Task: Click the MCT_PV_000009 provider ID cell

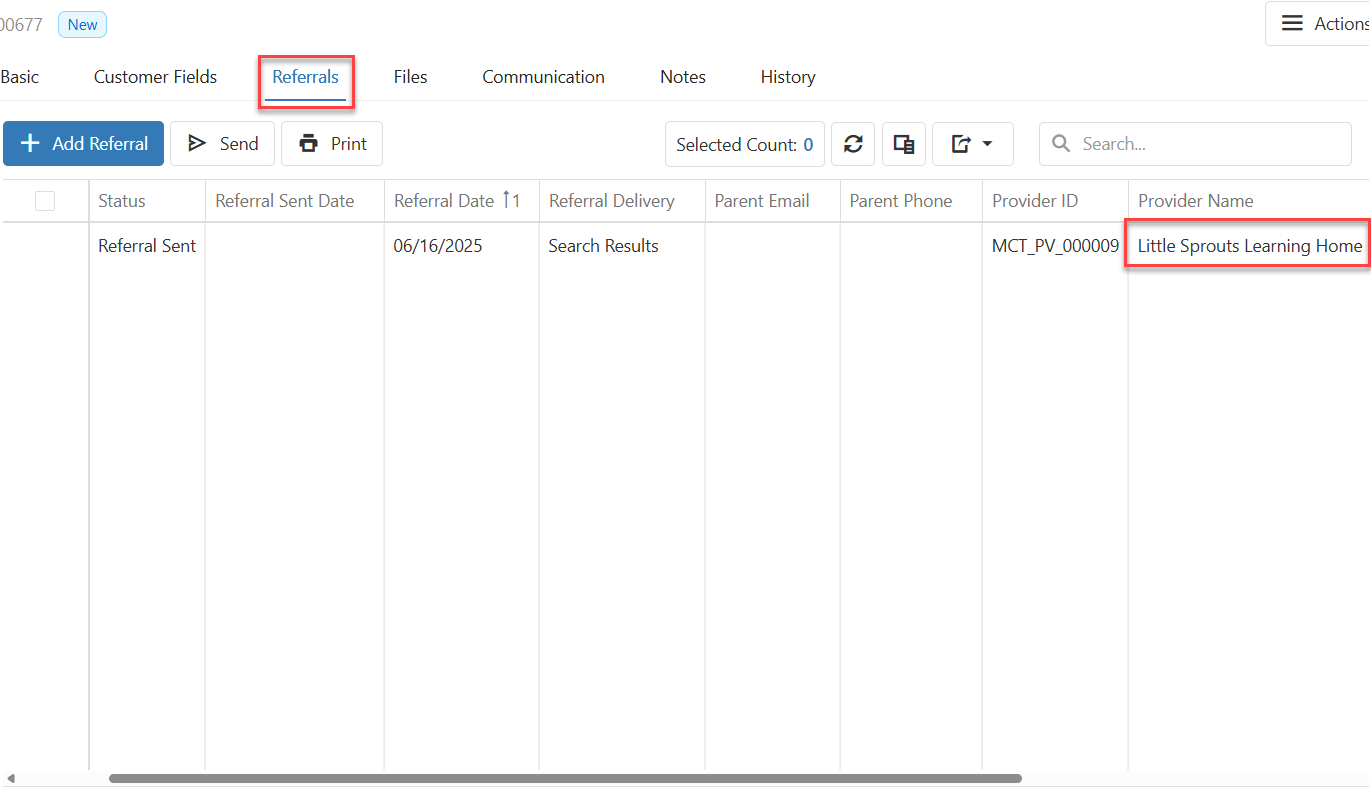Action: [1055, 246]
